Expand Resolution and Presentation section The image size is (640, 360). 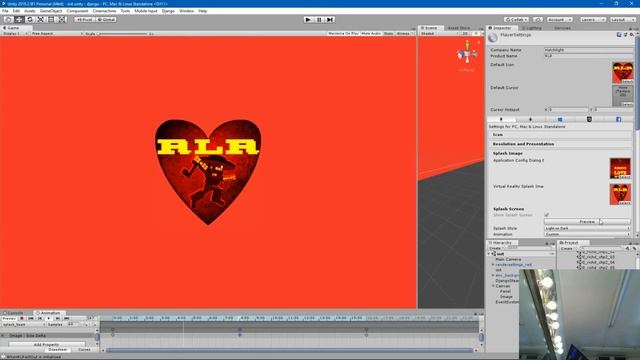[x=560, y=144]
